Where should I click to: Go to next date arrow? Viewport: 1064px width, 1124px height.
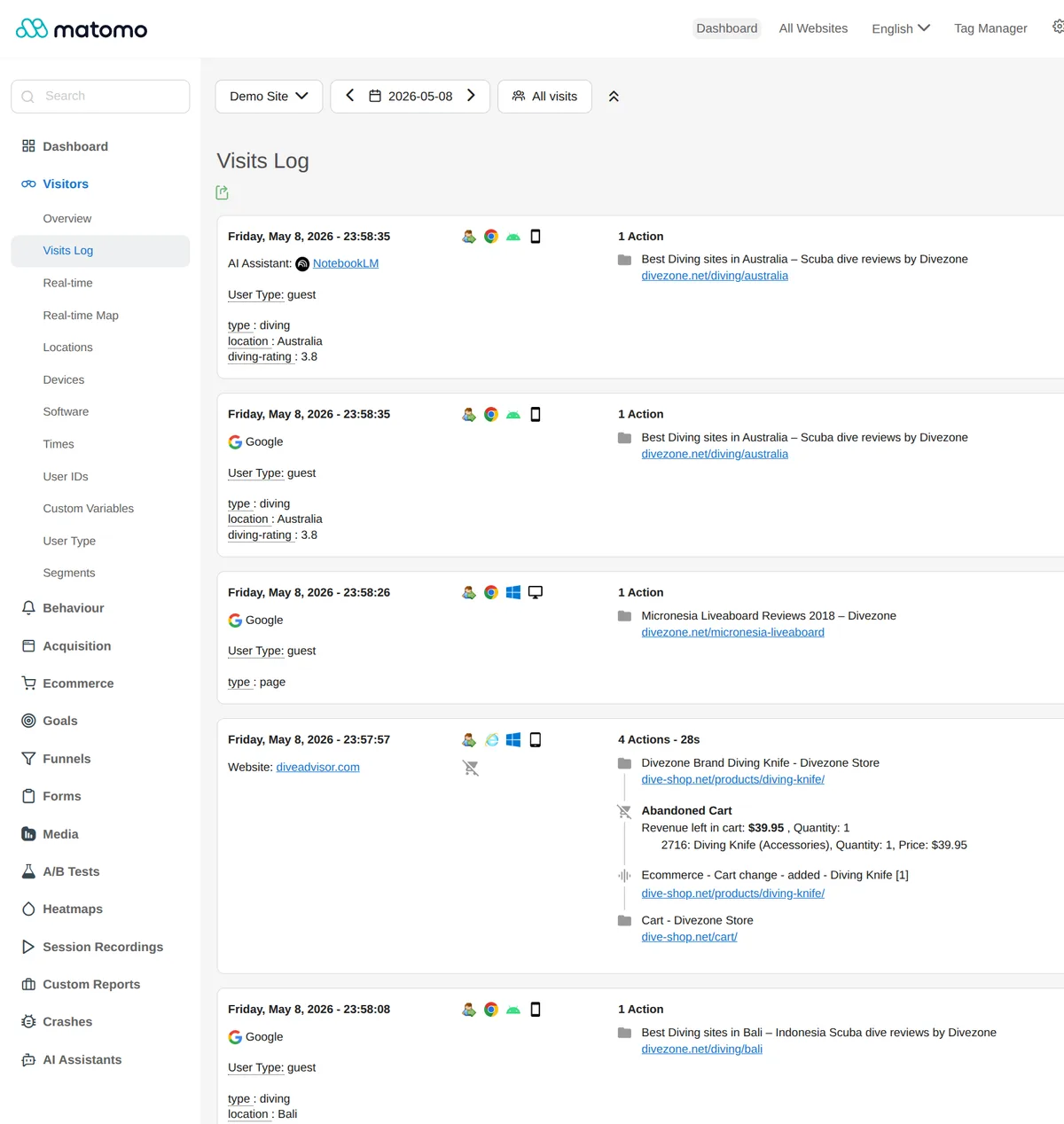tap(471, 95)
